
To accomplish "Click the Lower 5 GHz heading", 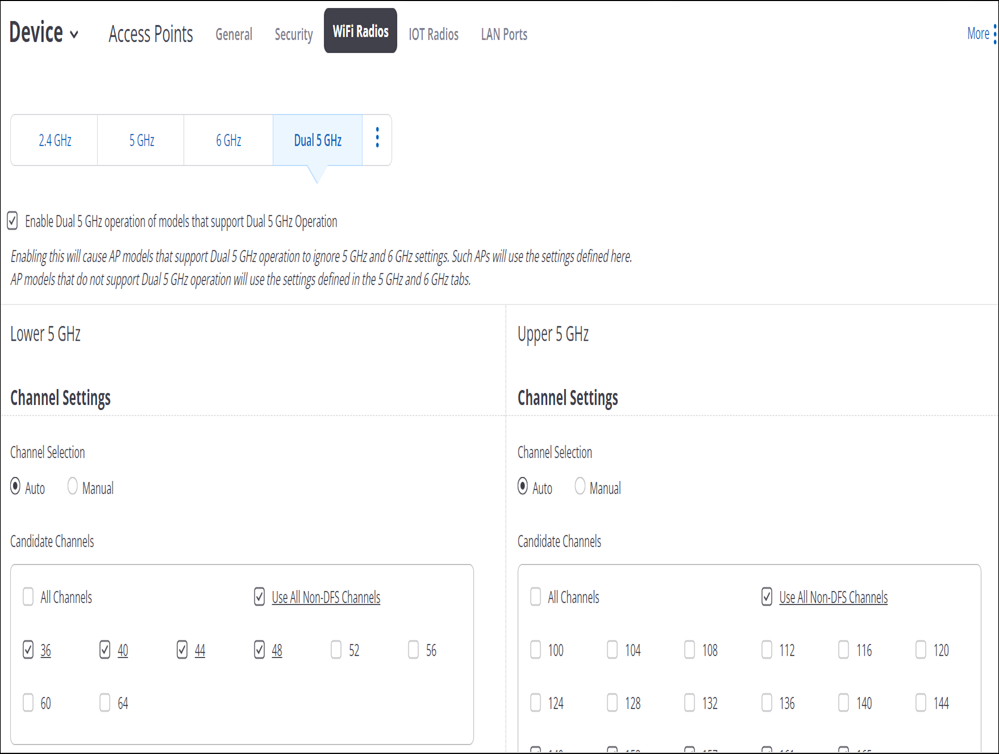I will click(x=45, y=334).
